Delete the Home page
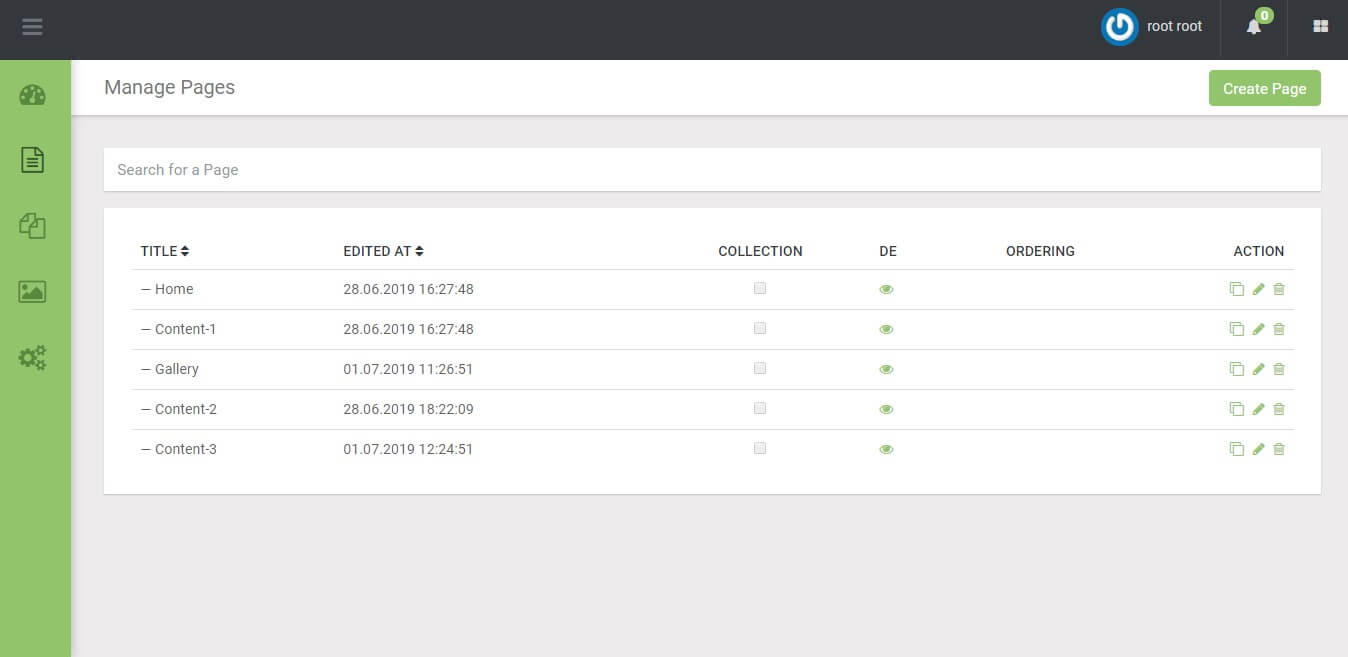 click(1279, 289)
